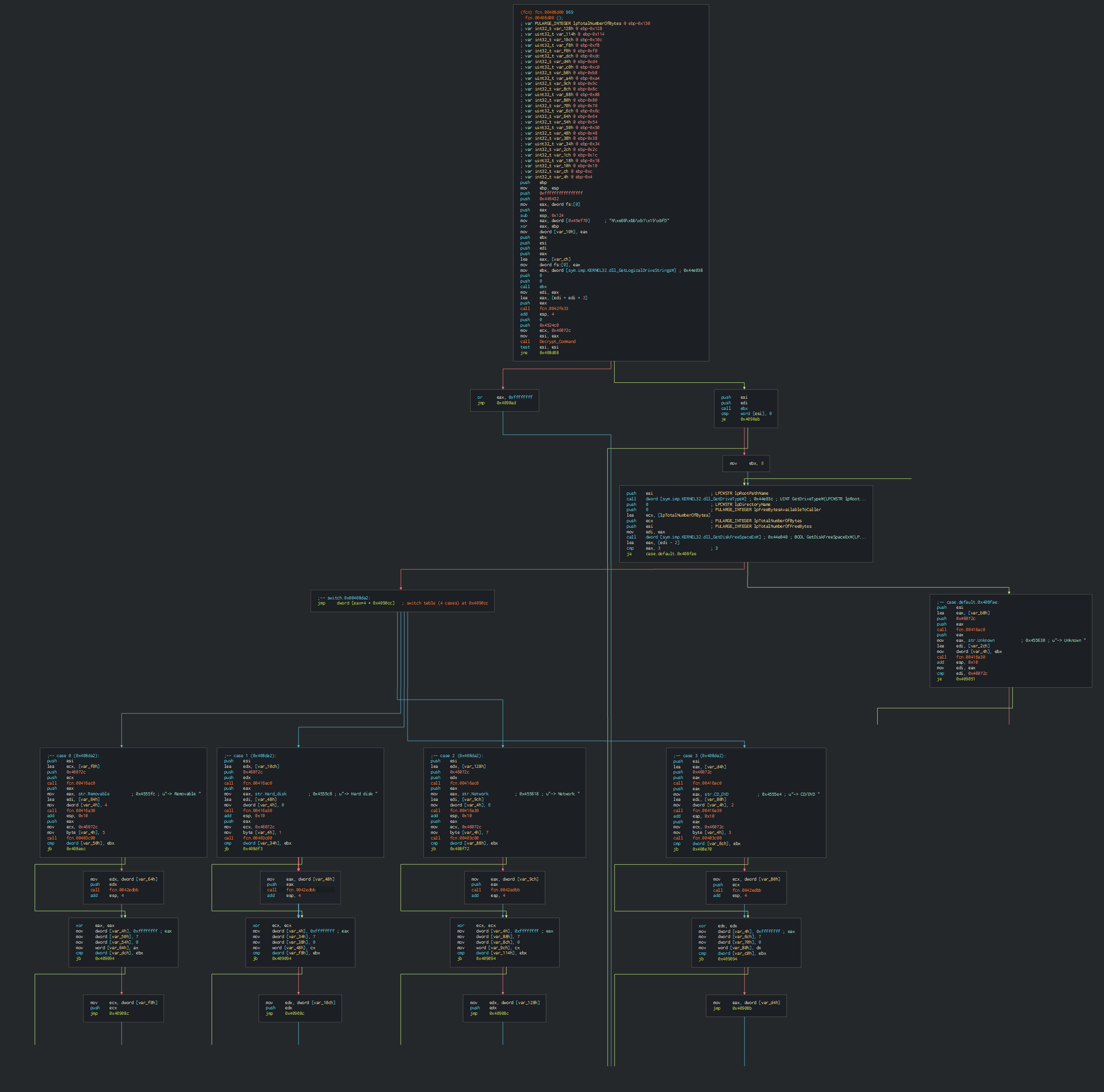Follow the 'jne 0x408d68' jump target

549,353
